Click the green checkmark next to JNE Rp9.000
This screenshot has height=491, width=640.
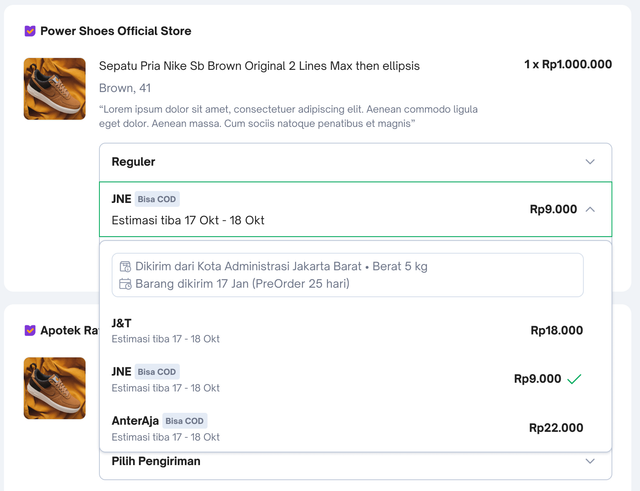574,379
